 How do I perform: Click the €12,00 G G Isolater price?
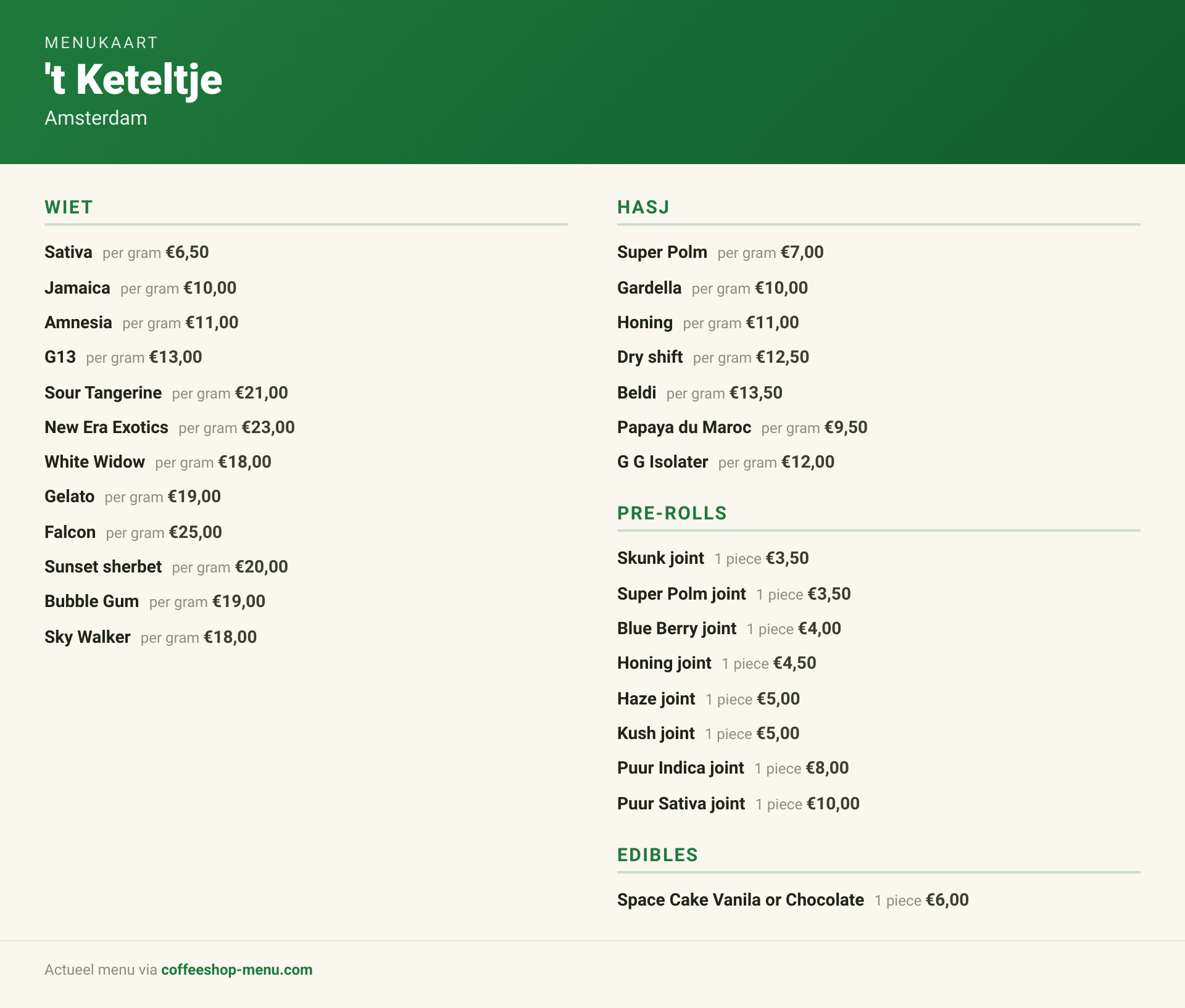pyautogui.click(x=808, y=462)
